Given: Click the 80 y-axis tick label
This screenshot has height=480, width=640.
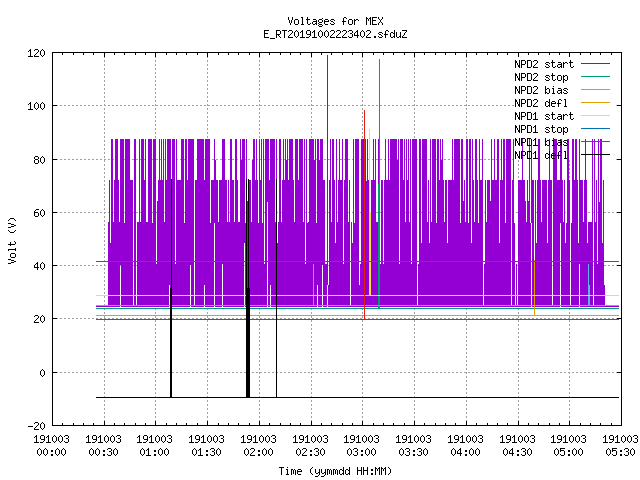Looking at the screenshot, I should point(40,160).
